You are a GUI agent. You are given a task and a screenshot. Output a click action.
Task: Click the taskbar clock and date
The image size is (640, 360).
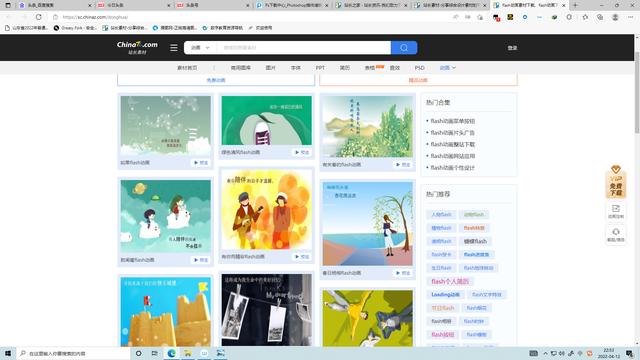pyautogui.click(x=609, y=353)
